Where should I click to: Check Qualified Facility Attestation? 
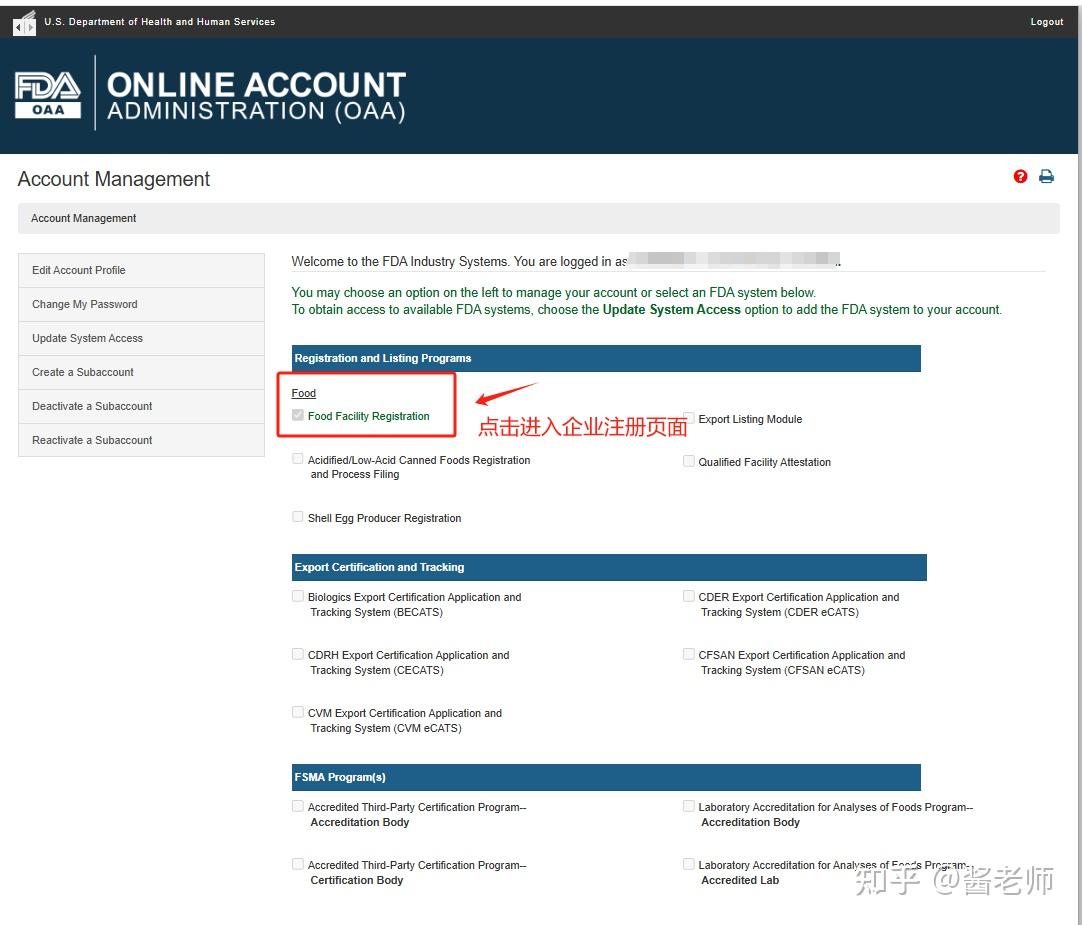point(688,460)
